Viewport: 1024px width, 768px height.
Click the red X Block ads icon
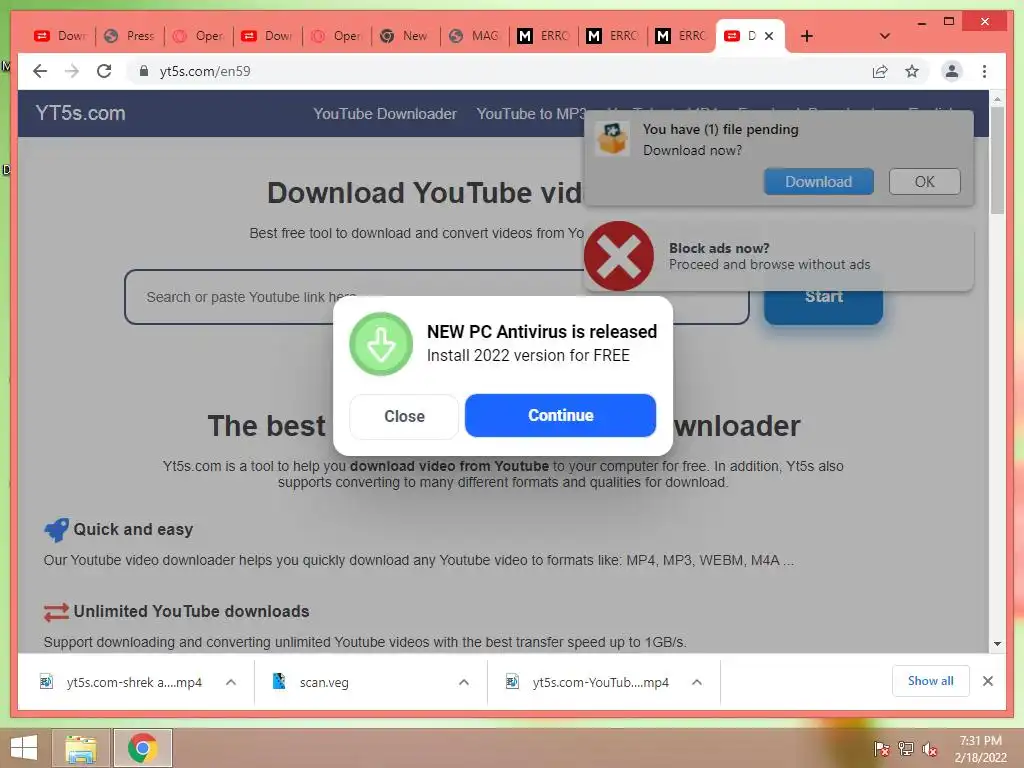[618, 256]
